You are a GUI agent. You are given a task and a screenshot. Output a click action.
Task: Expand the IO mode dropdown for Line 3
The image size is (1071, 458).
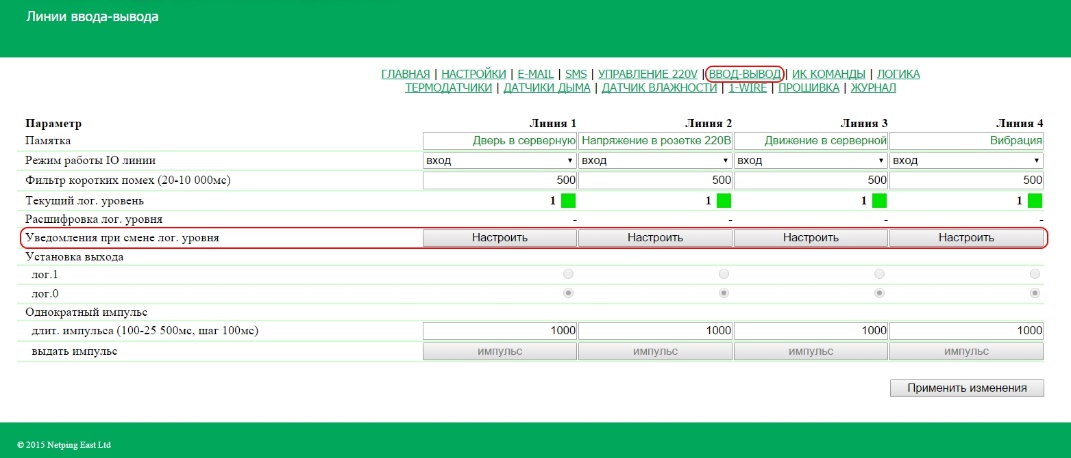pos(811,160)
